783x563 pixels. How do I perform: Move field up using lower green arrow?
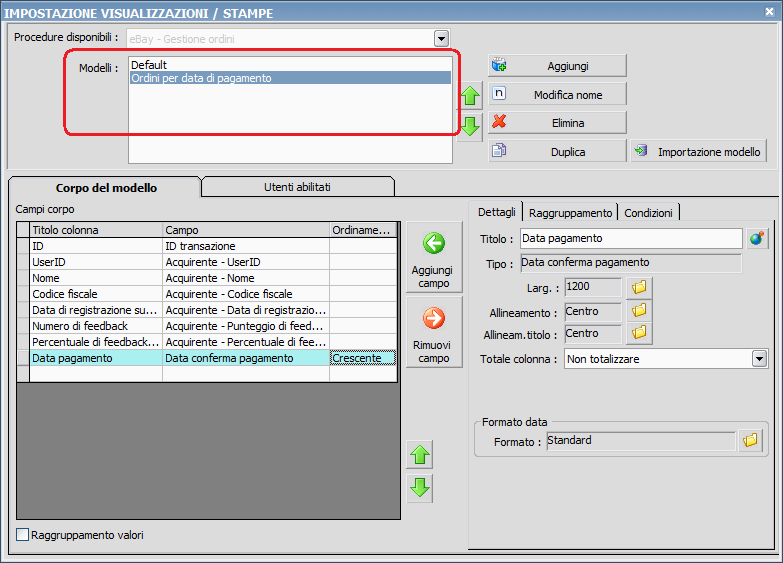420,455
